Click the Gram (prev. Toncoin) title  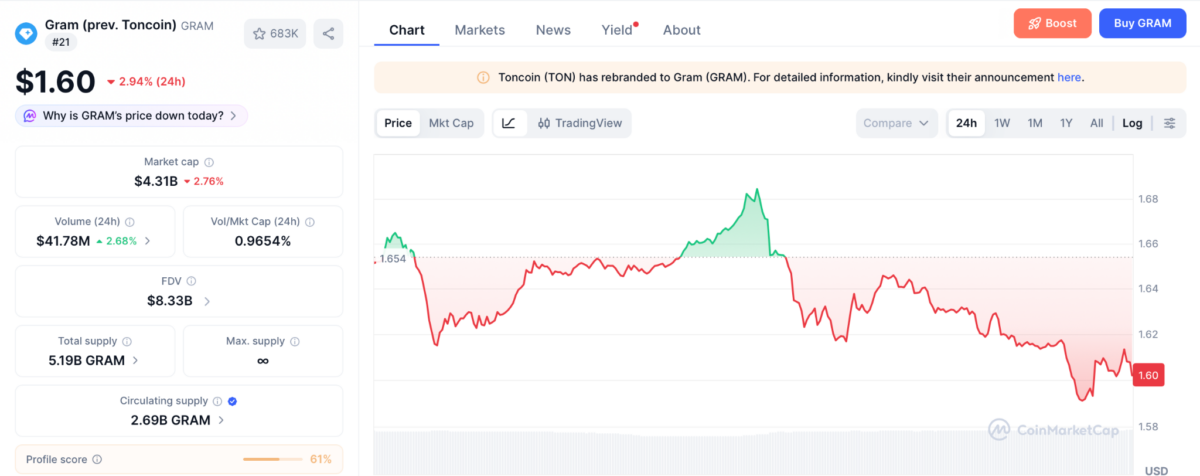[x=111, y=24]
